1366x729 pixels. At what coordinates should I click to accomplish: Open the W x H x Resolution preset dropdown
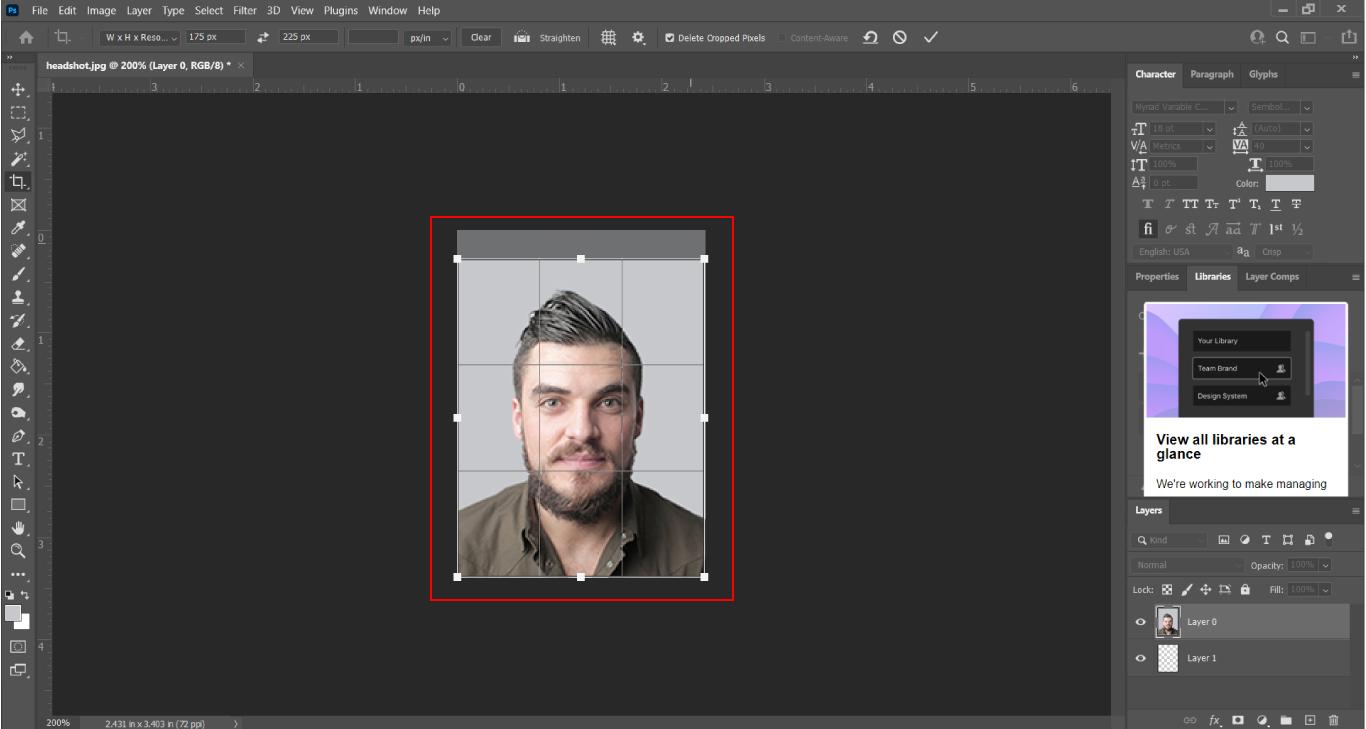pyautogui.click(x=141, y=37)
